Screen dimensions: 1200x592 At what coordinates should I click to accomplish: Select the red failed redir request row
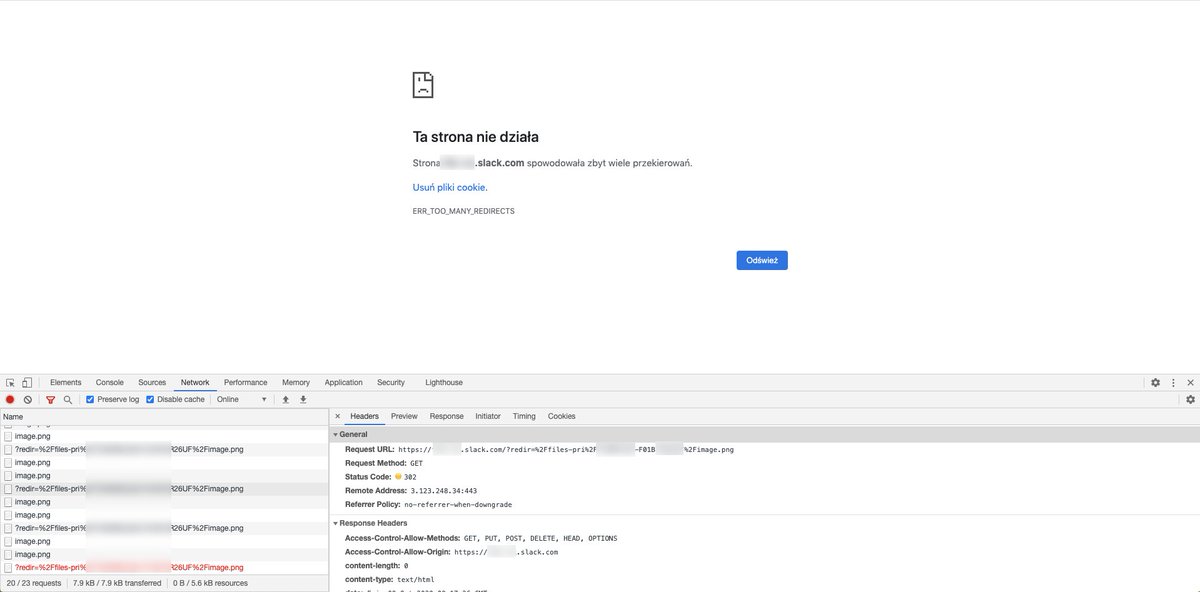pos(164,567)
